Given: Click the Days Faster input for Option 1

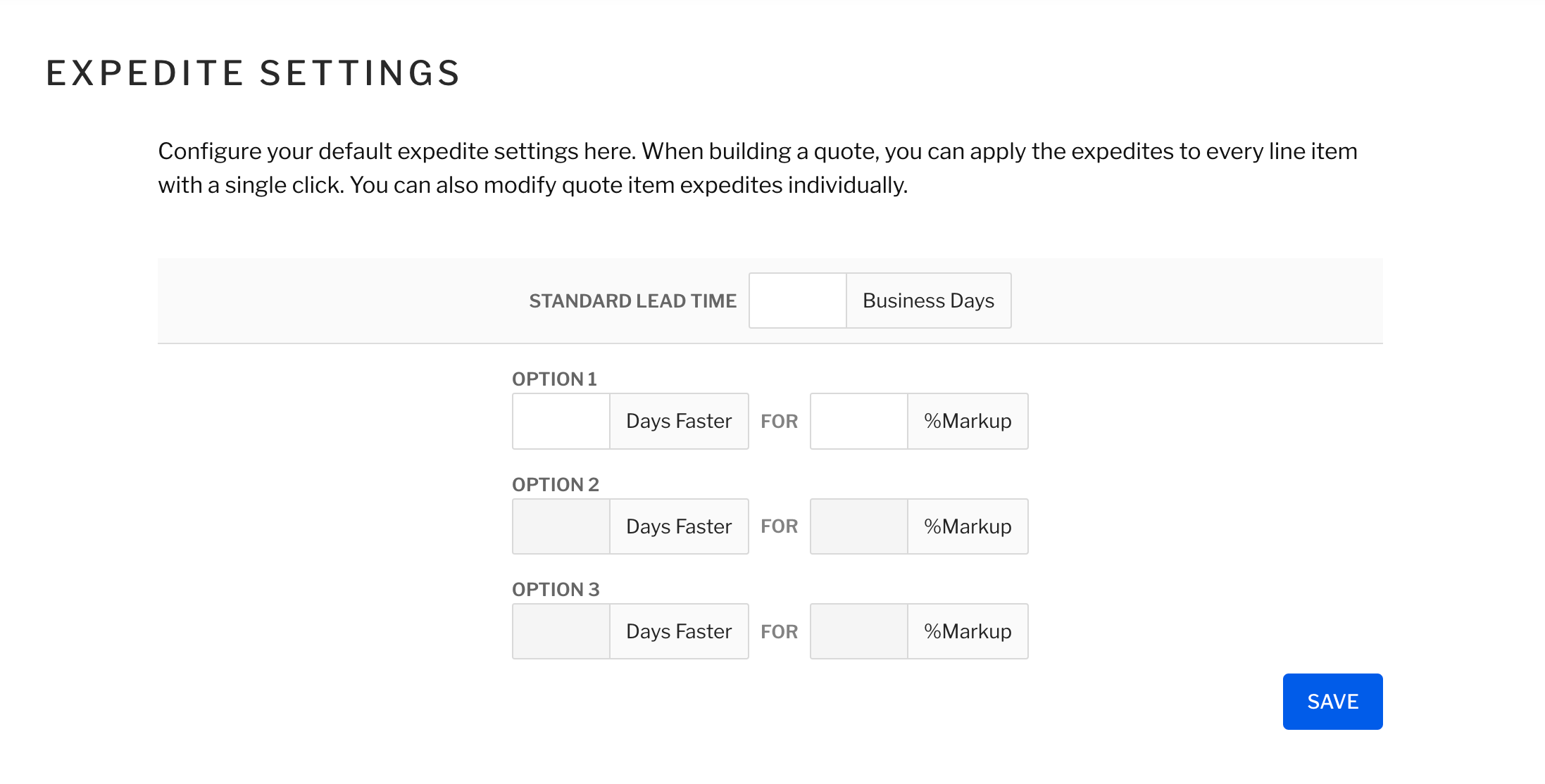Looking at the screenshot, I should (x=561, y=421).
